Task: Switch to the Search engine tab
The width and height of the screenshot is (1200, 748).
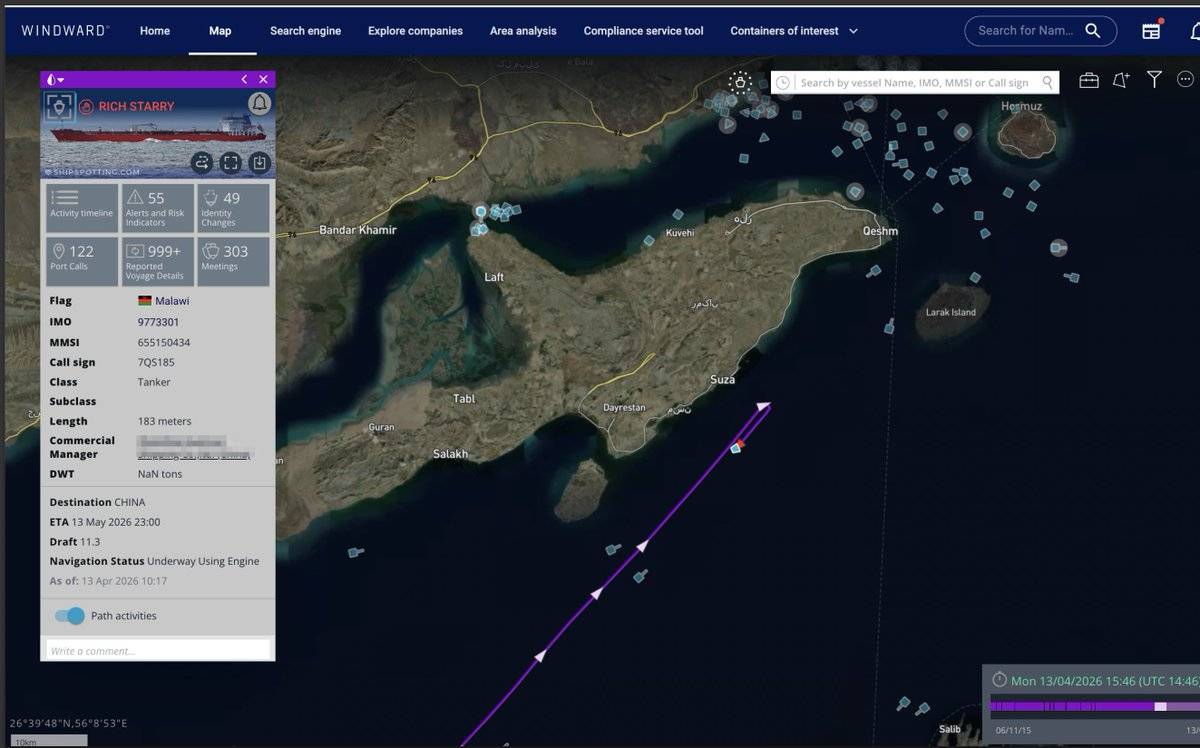Action: [x=305, y=31]
